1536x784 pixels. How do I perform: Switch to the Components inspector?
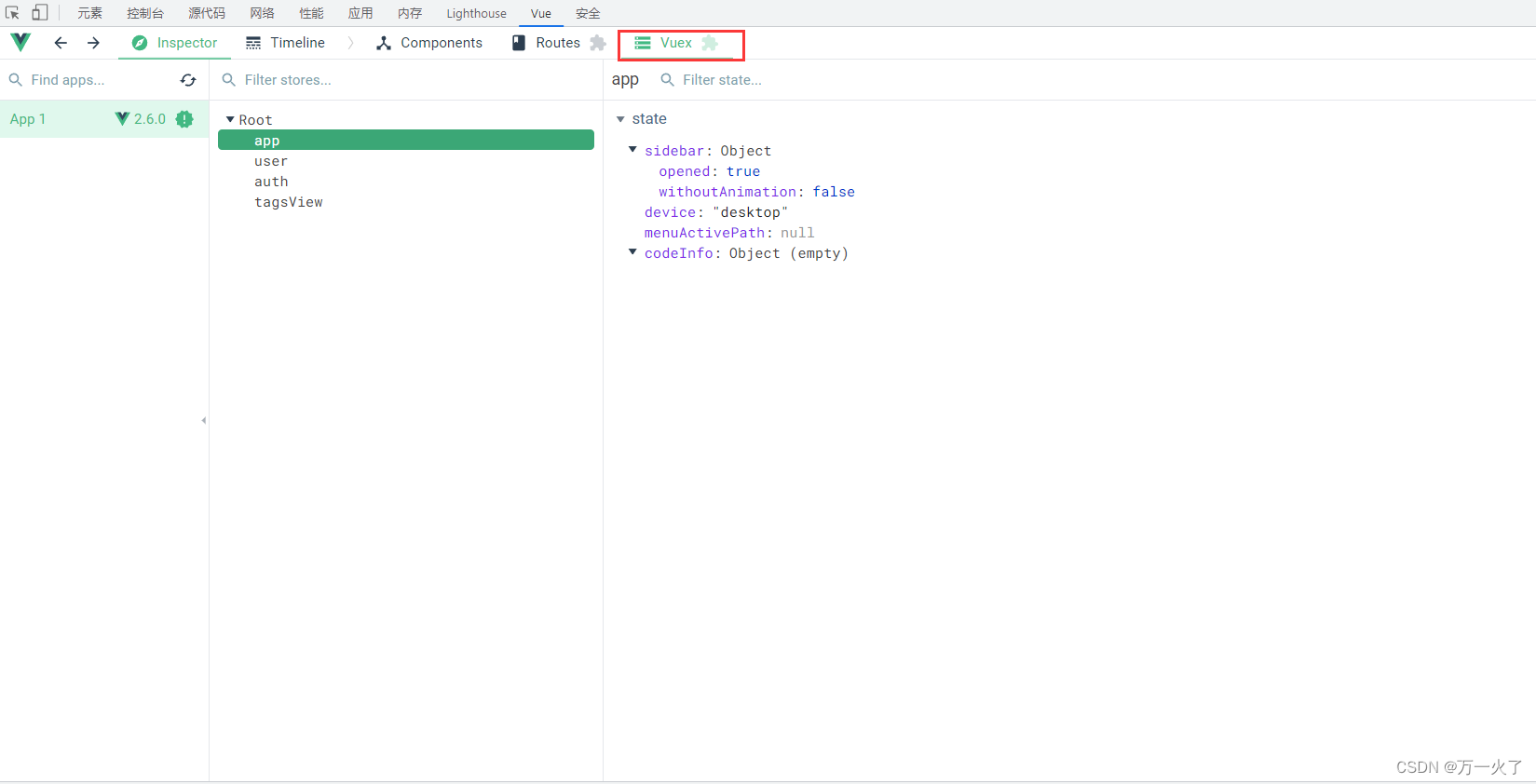(x=429, y=43)
